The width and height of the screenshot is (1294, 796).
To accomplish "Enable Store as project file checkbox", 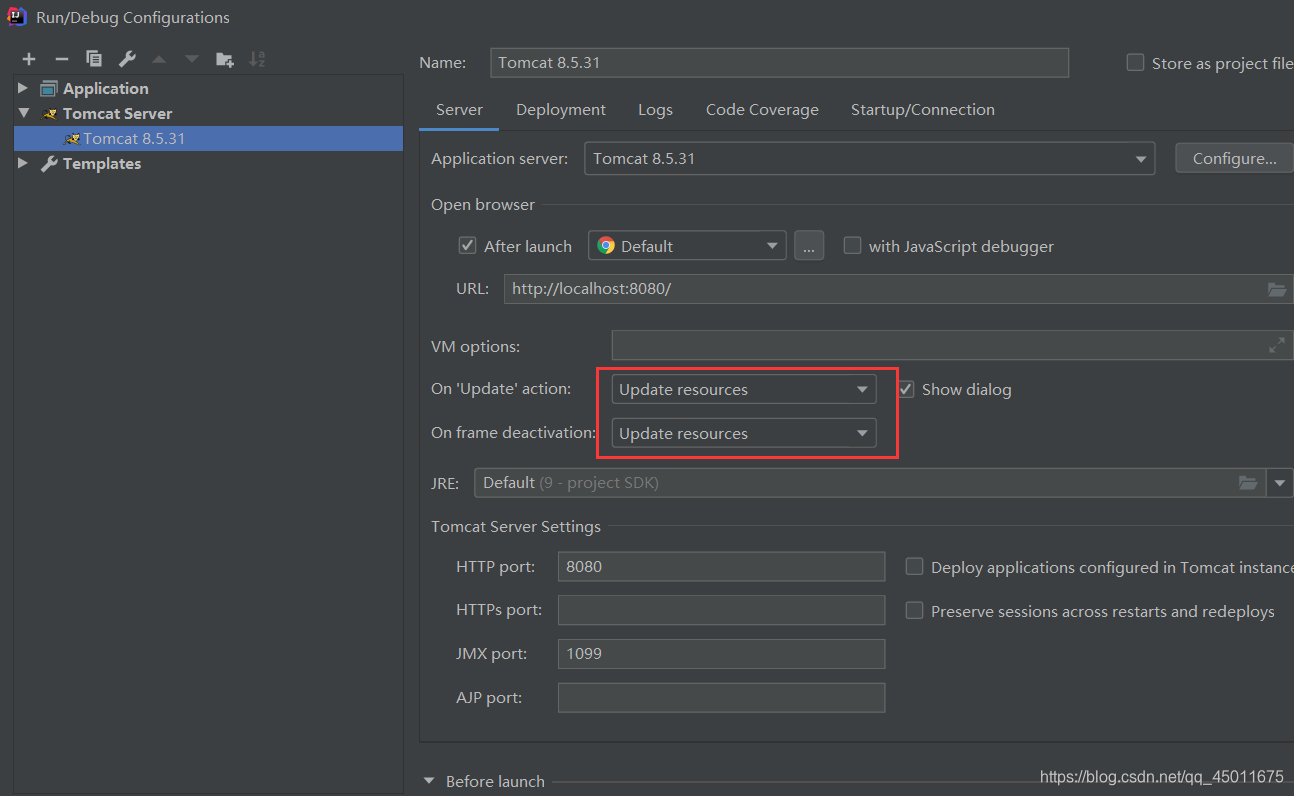I will coord(1135,62).
